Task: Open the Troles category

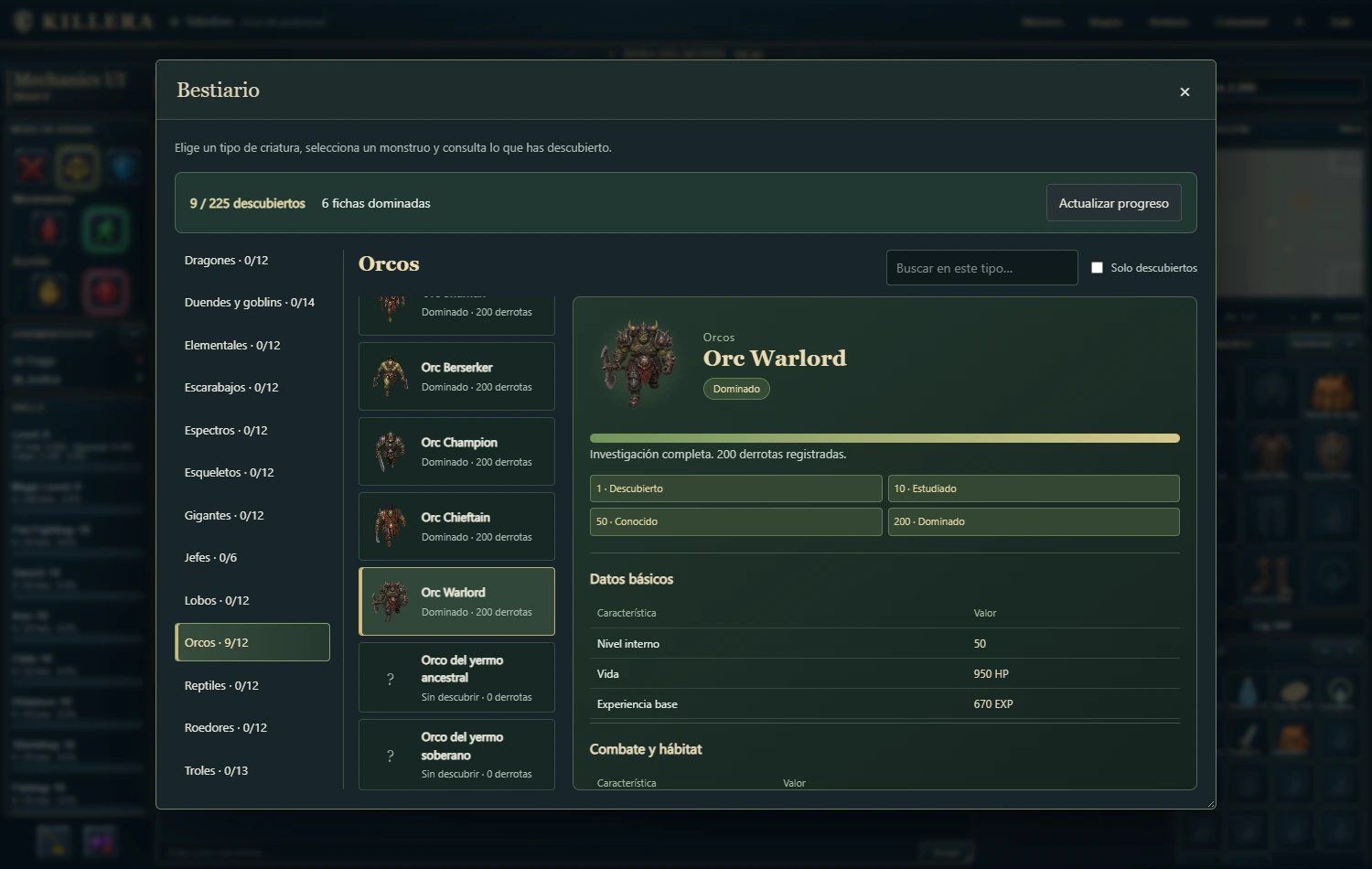Action: [252, 770]
